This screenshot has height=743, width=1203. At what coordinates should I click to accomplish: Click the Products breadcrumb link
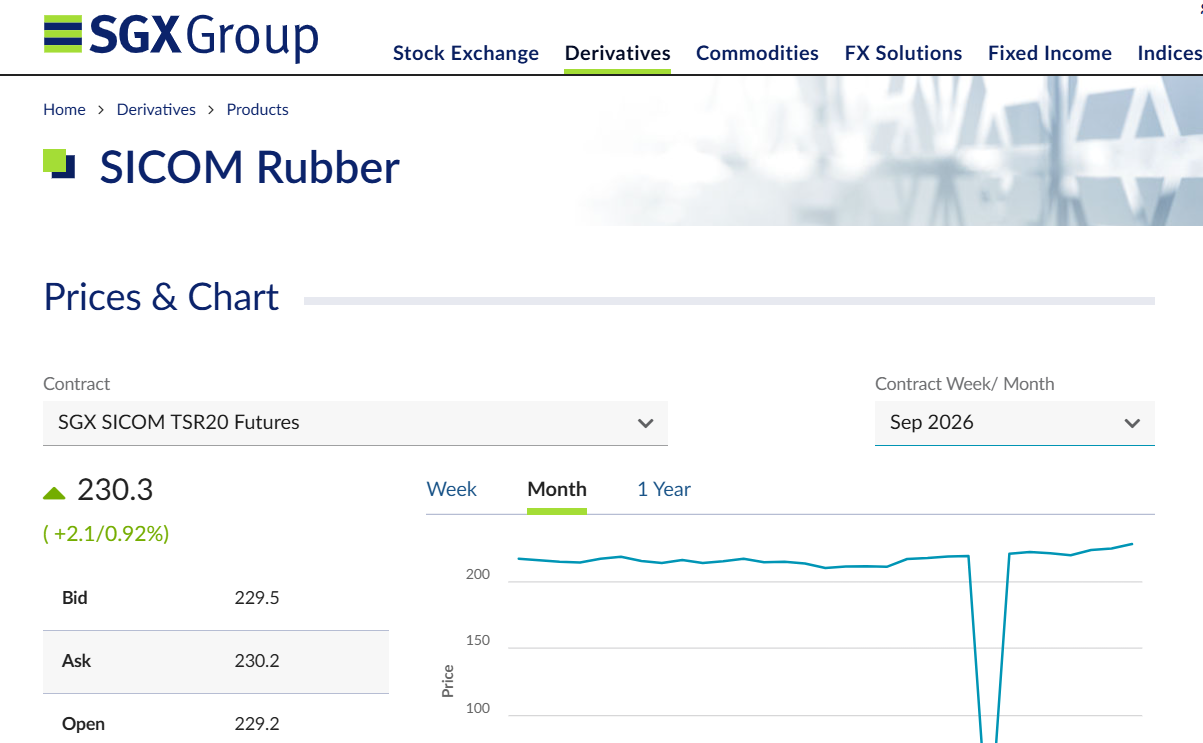pyautogui.click(x=258, y=110)
